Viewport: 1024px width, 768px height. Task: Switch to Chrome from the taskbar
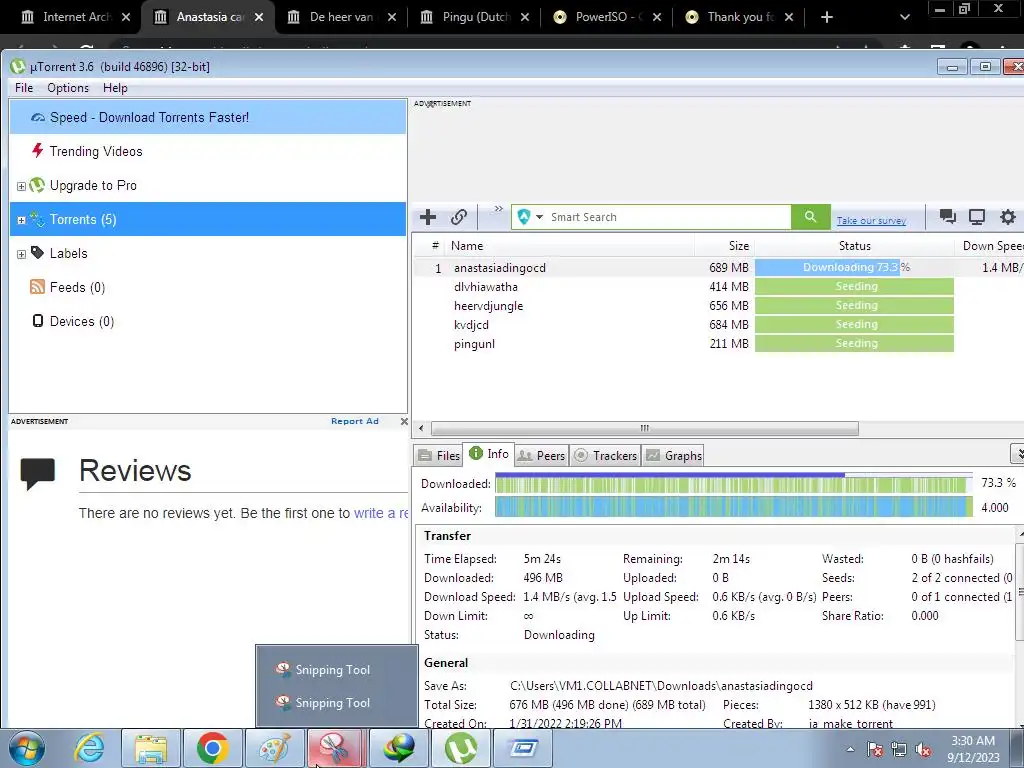212,748
